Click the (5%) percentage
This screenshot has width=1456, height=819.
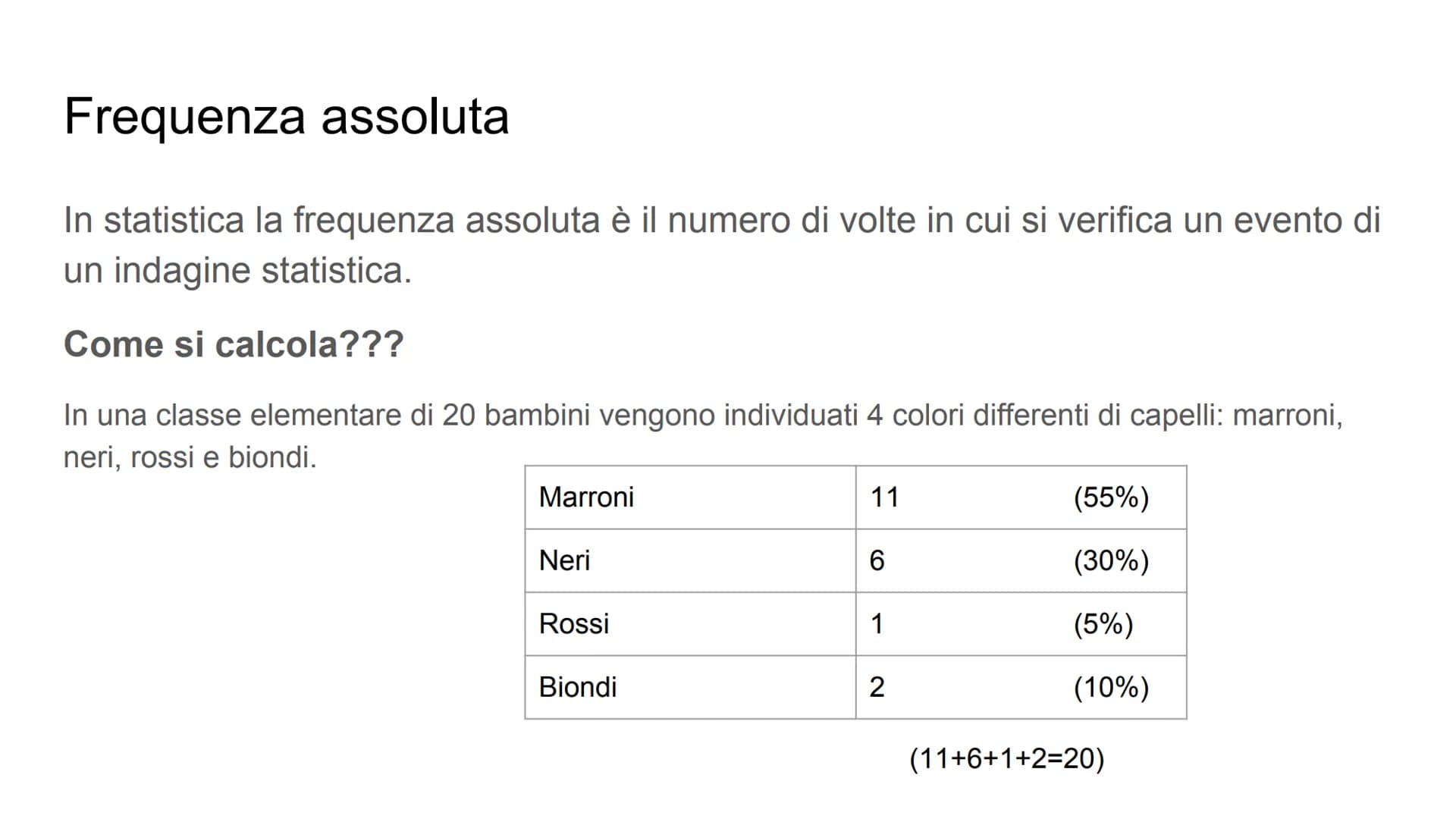(1103, 623)
